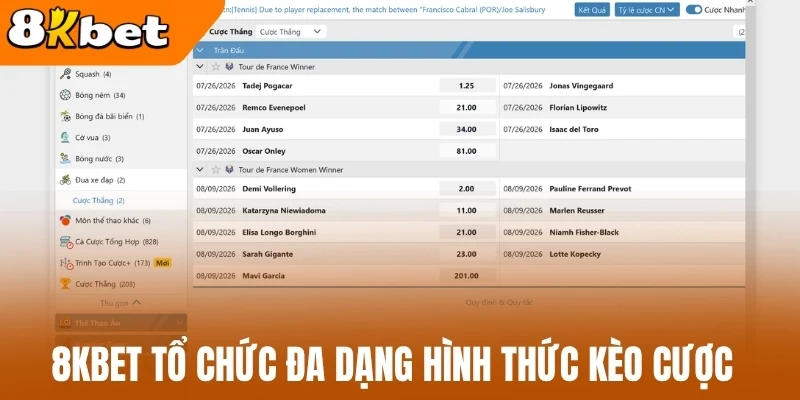Bet on Oscar Onley at 81.00
This screenshot has height=400, width=800.
[x=467, y=151]
